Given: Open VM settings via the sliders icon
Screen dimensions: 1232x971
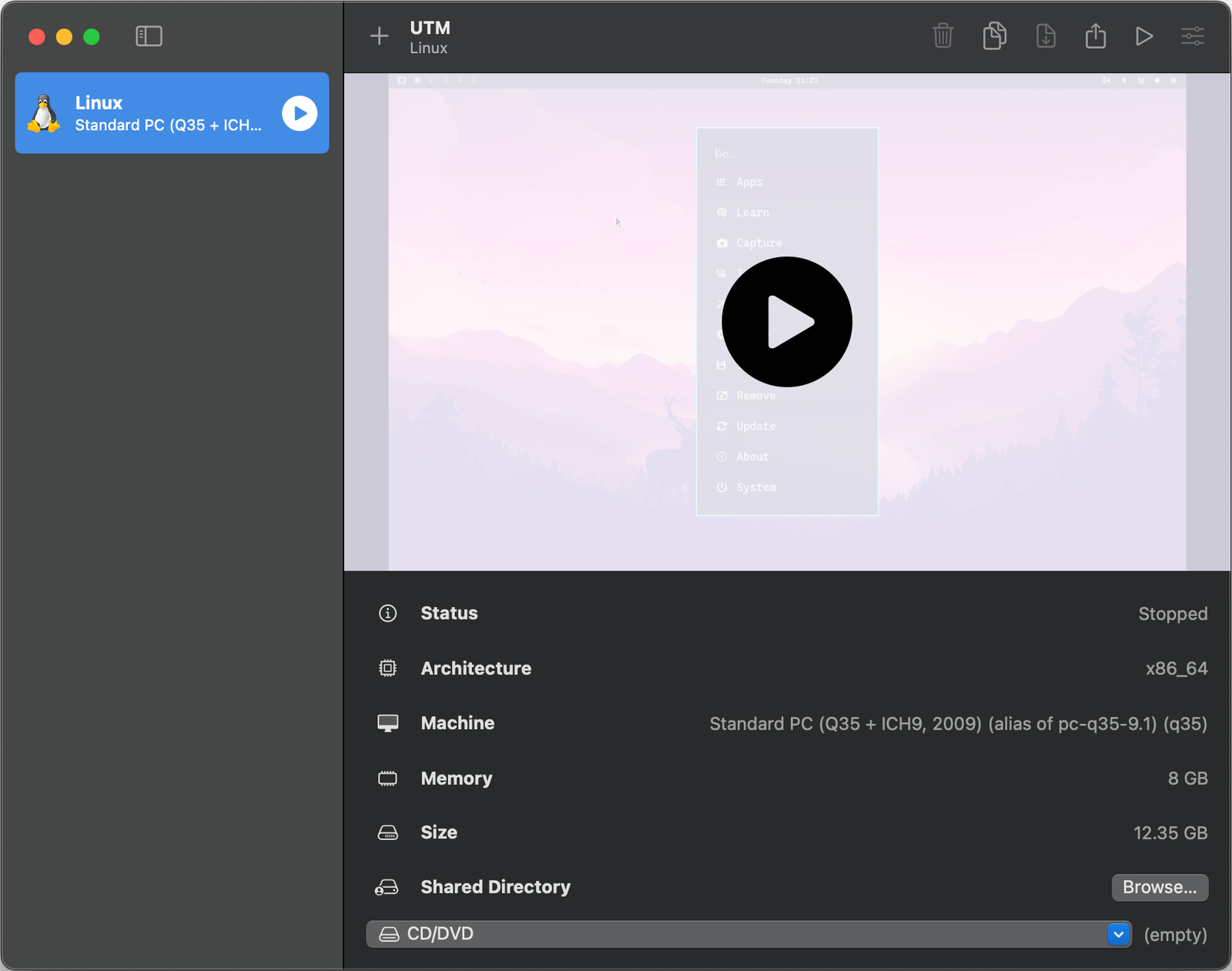Looking at the screenshot, I should pos(1193,36).
